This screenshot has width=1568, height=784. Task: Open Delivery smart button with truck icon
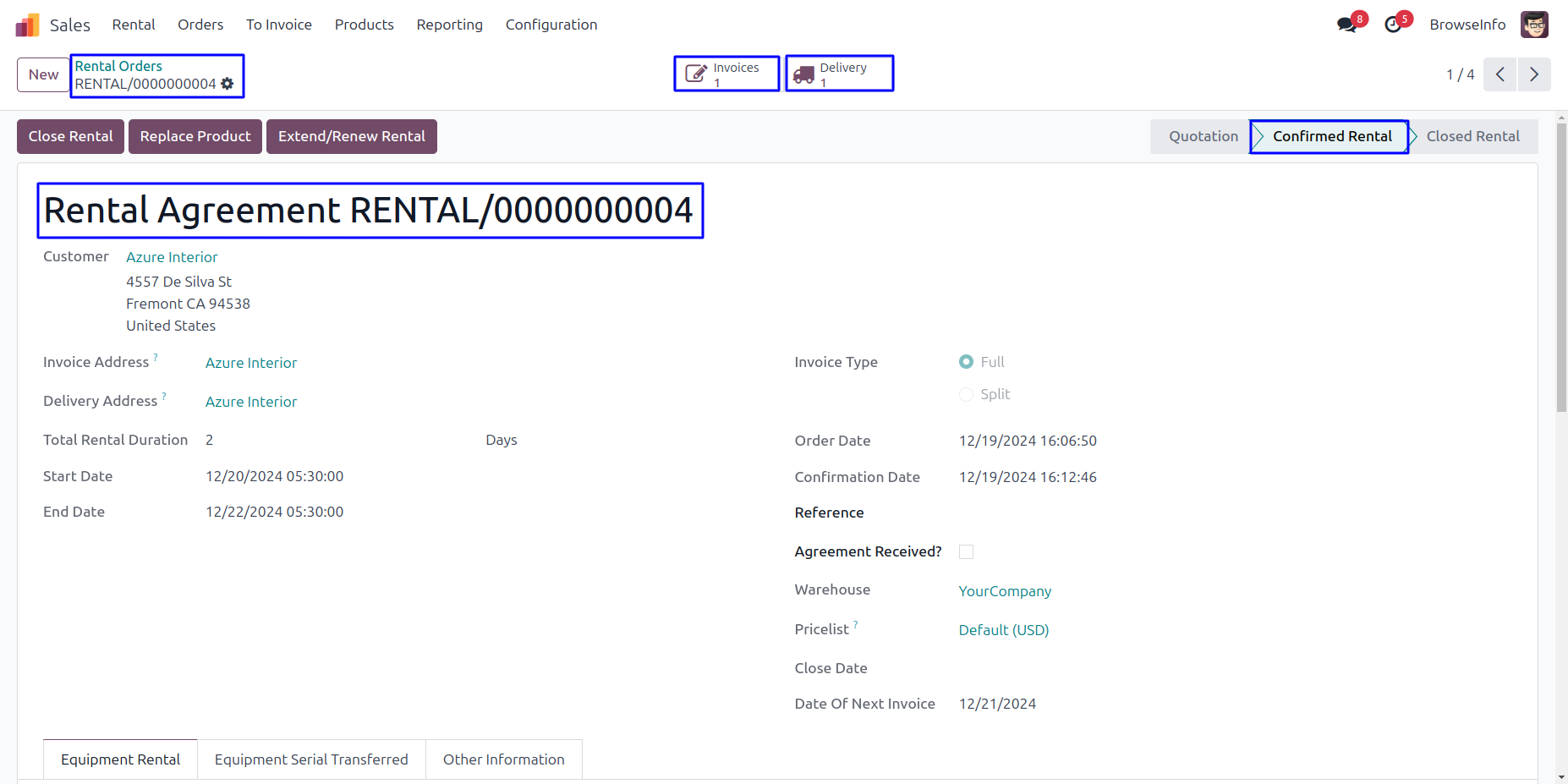coord(839,74)
